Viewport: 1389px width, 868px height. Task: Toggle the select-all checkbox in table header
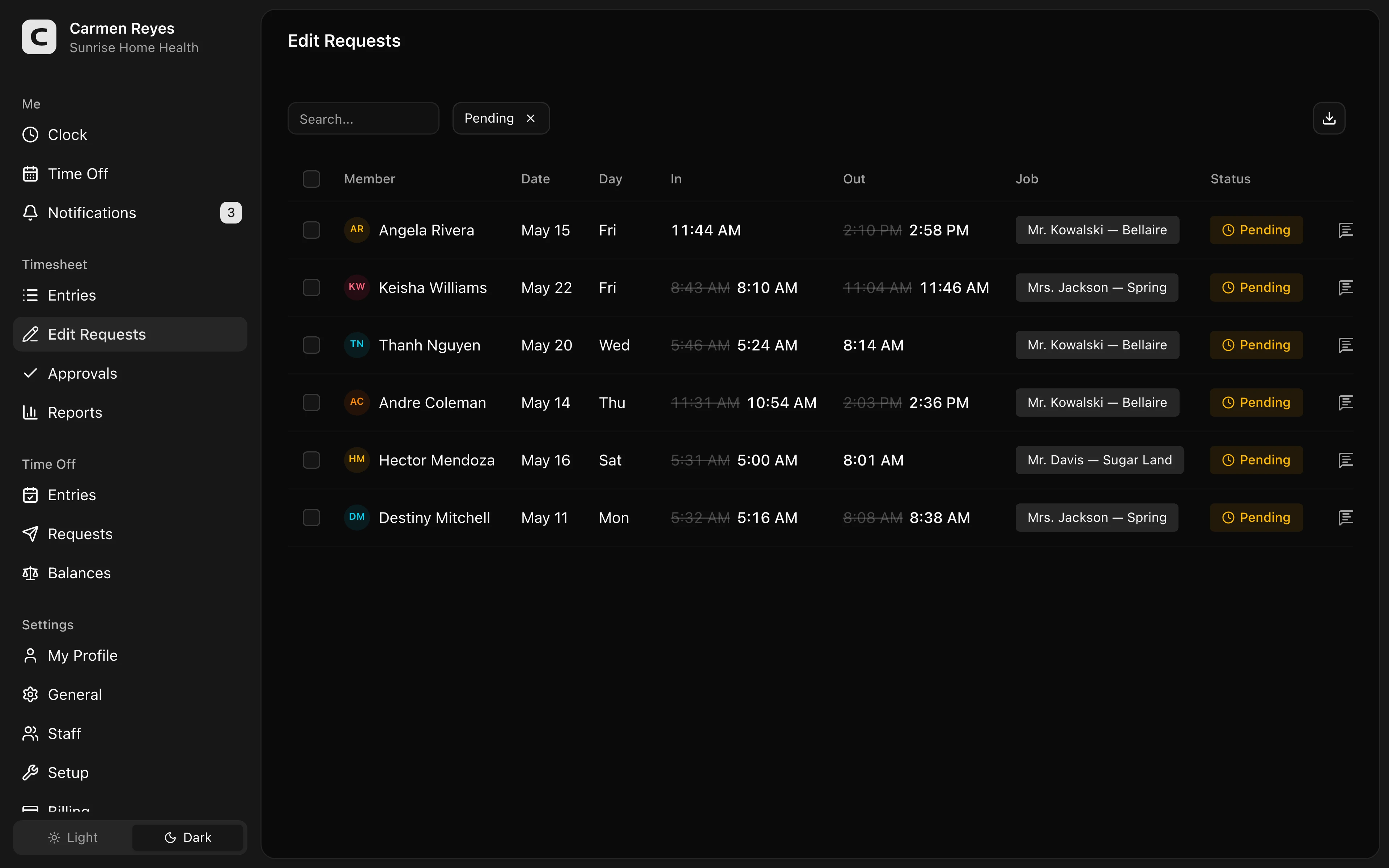311,179
